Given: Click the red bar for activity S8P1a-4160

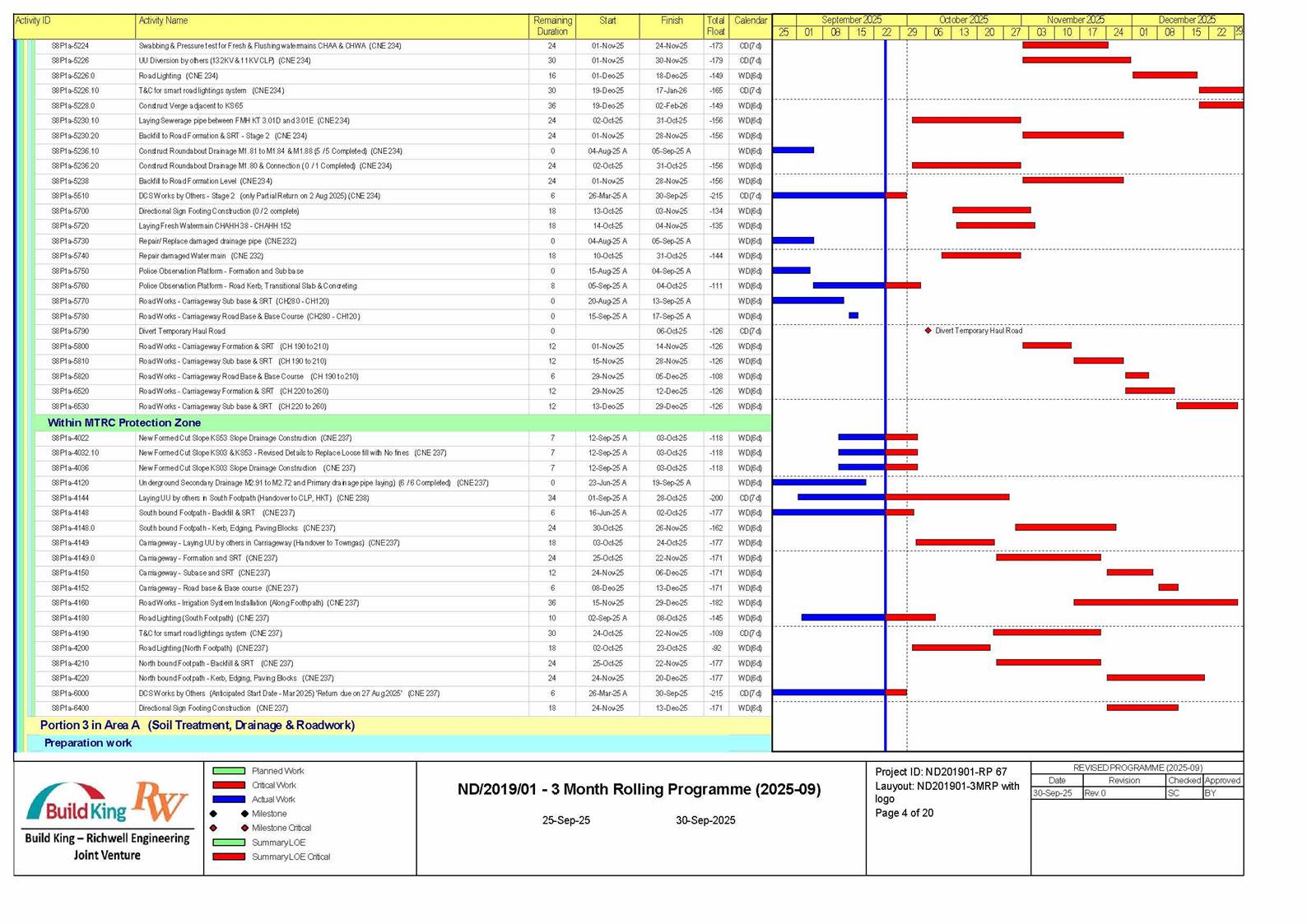Looking at the screenshot, I should coord(1155,603).
